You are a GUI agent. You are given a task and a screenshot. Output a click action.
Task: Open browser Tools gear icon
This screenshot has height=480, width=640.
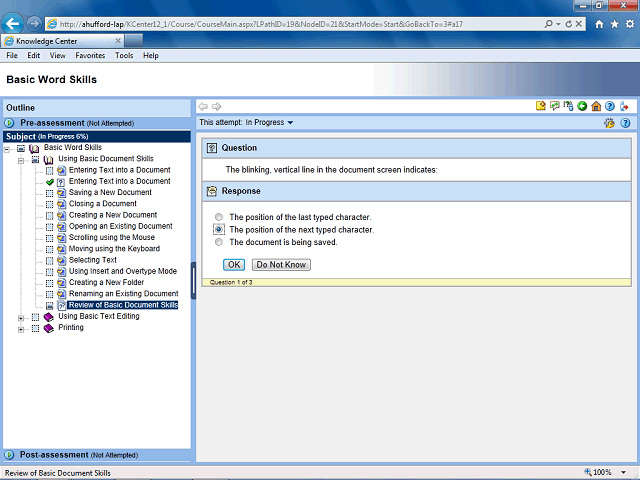click(630, 24)
